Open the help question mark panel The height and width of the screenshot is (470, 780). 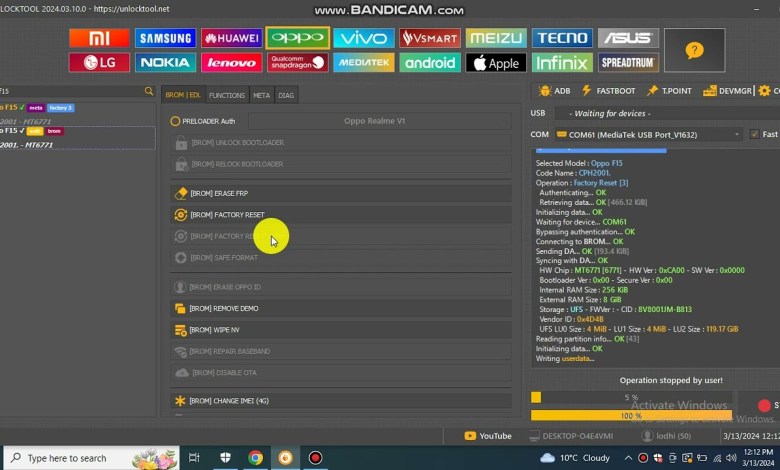694,50
